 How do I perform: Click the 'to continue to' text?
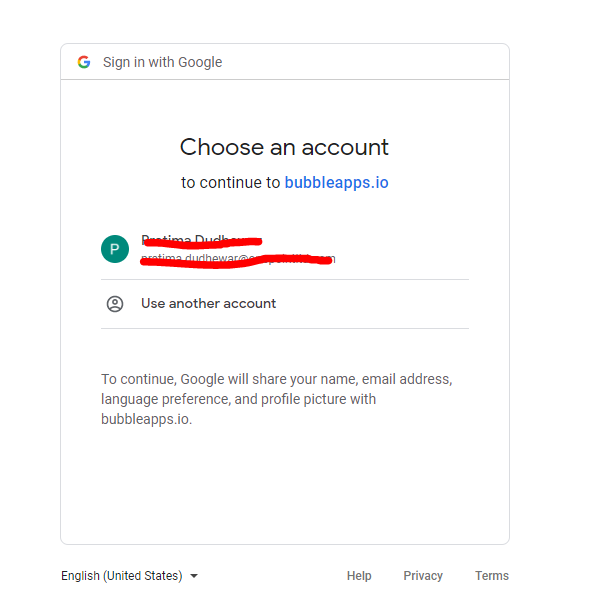tap(231, 182)
